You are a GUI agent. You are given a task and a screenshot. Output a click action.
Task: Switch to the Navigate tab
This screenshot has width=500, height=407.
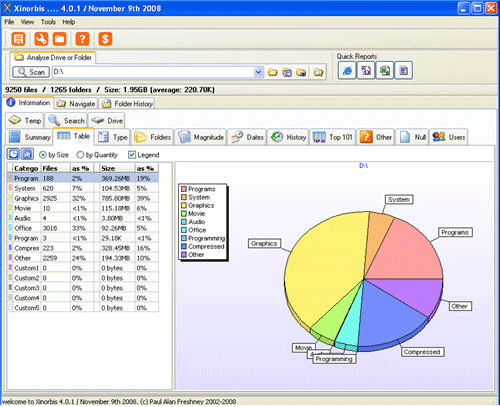click(x=76, y=104)
